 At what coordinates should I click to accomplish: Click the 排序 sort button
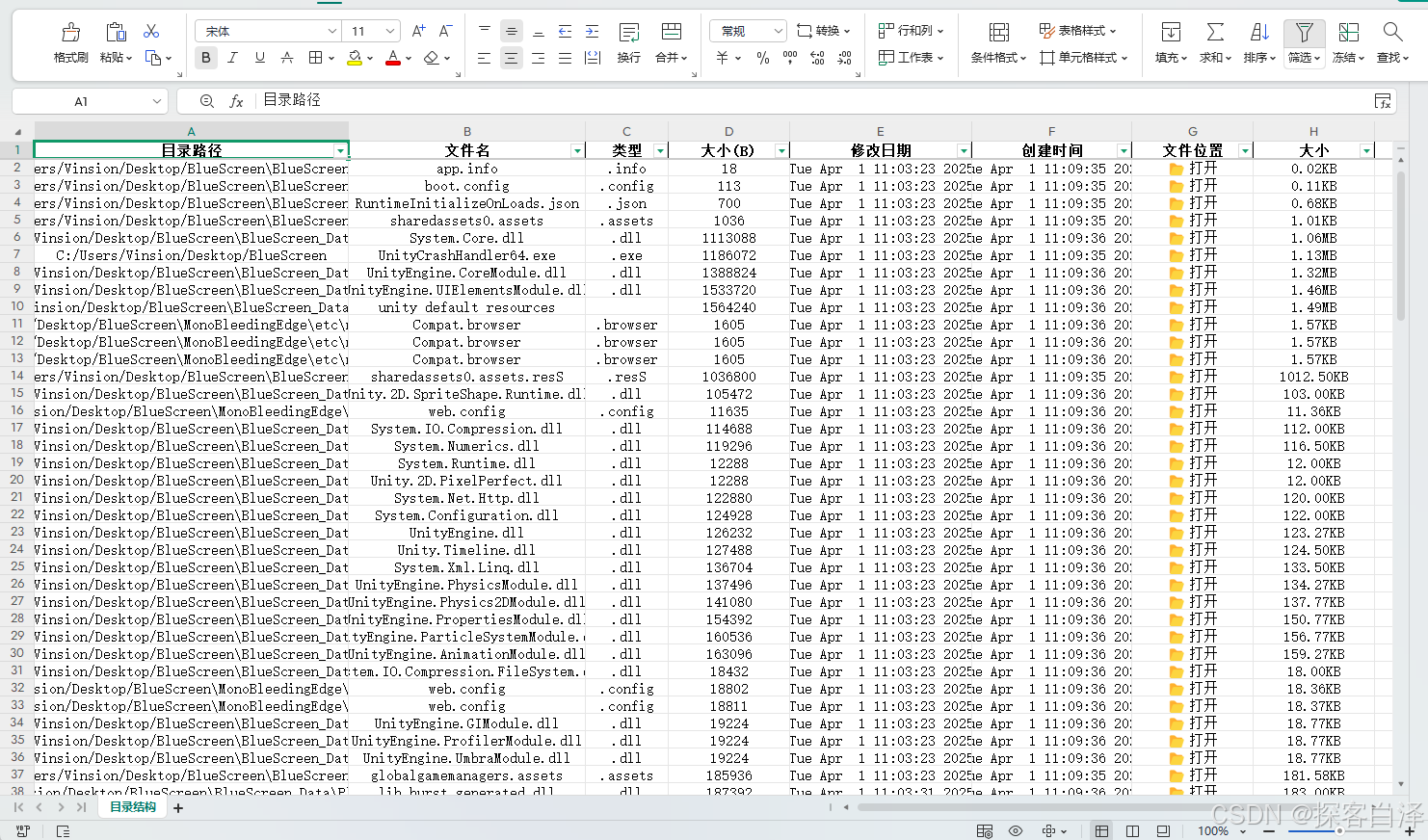pos(1259,43)
